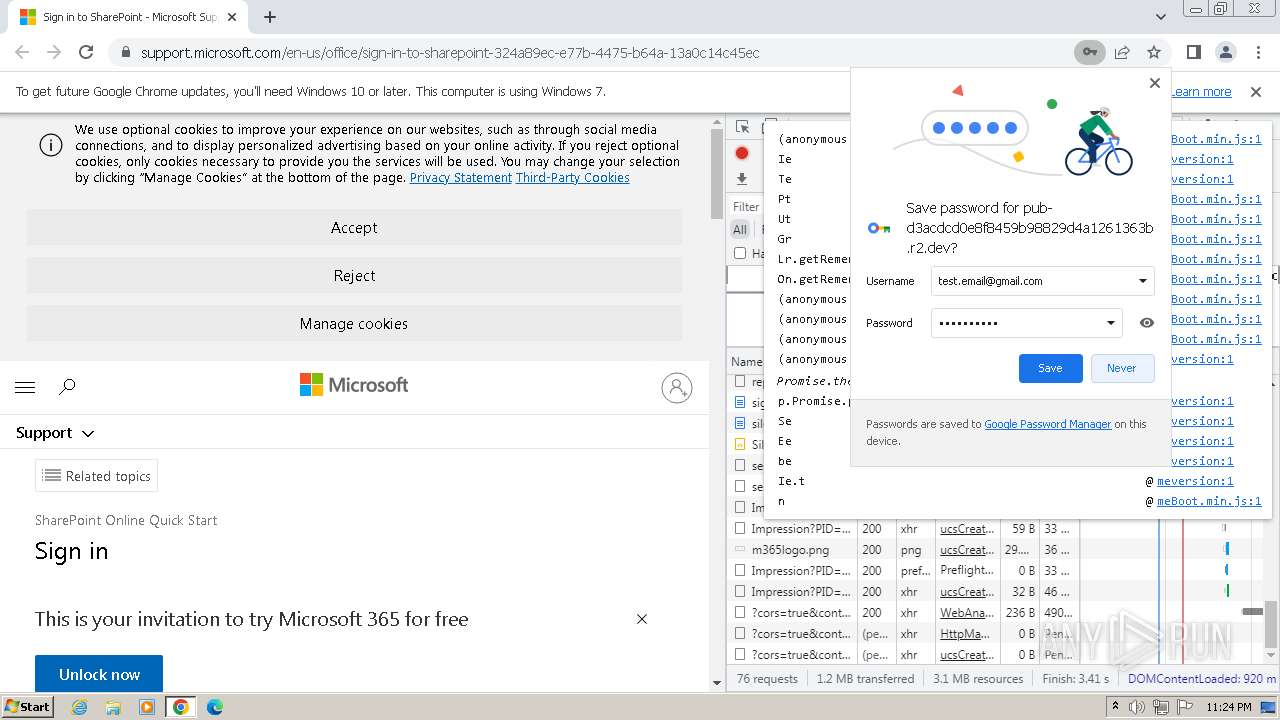This screenshot has width=1280, height=720.
Task: Click the Unlock now button
Action: [x=99, y=674]
